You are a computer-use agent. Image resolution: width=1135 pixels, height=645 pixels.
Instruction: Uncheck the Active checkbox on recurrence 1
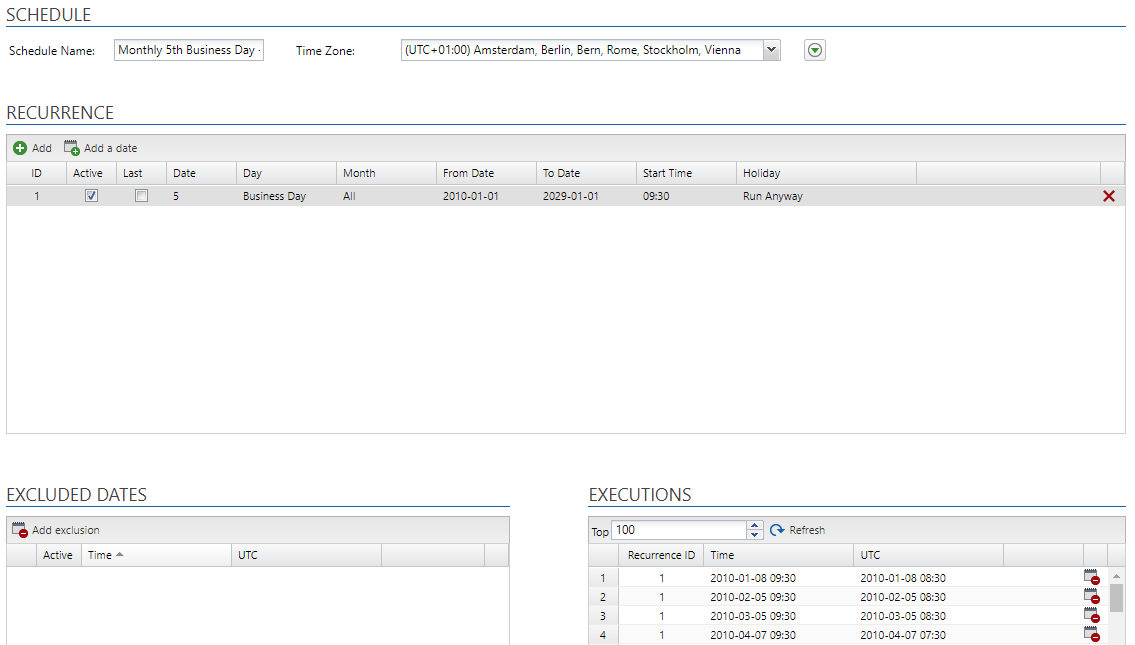pyautogui.click(x=91, y=196)
